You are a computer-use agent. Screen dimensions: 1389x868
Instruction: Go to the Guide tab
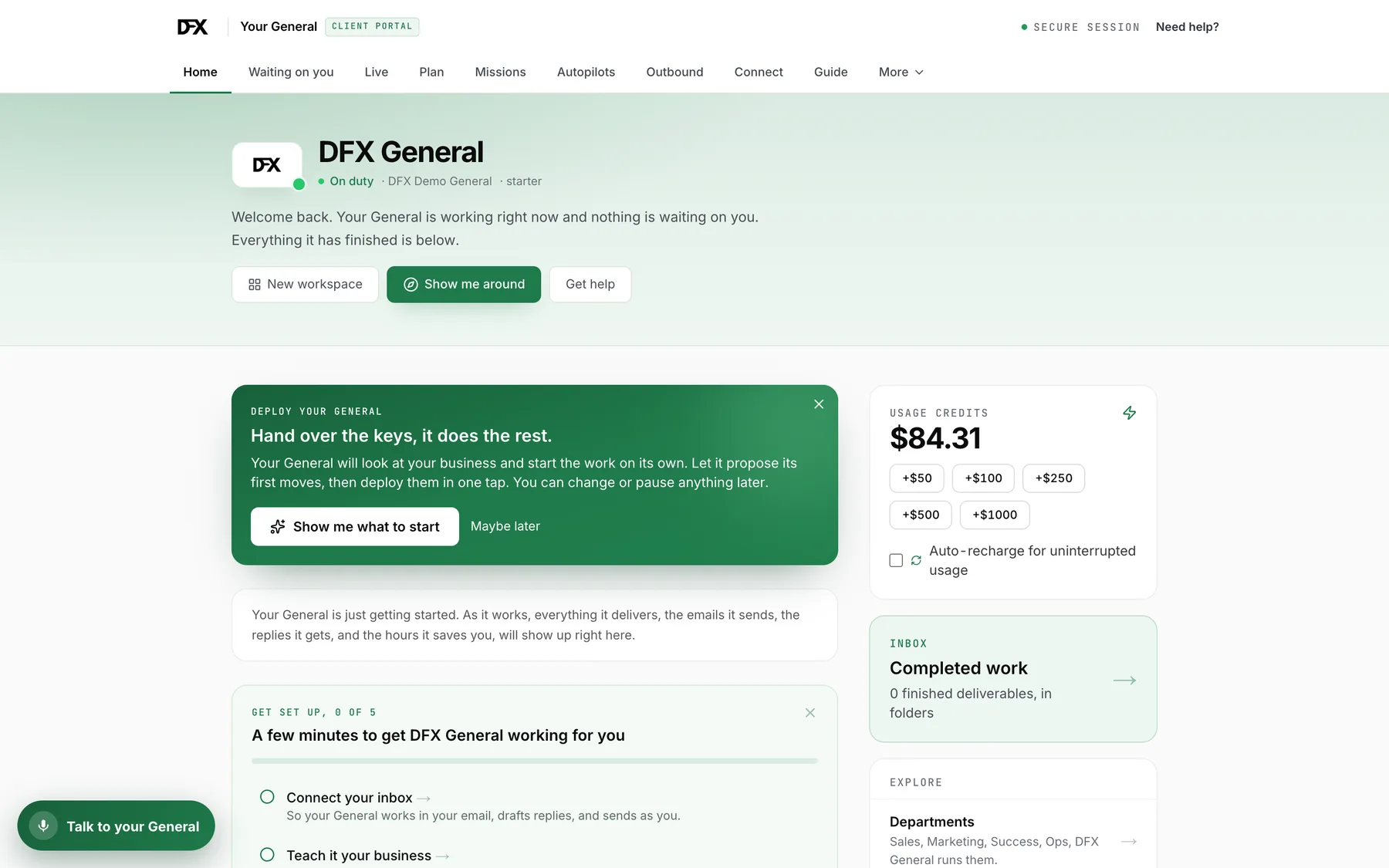pyautogui.click(x=830, y=72)
